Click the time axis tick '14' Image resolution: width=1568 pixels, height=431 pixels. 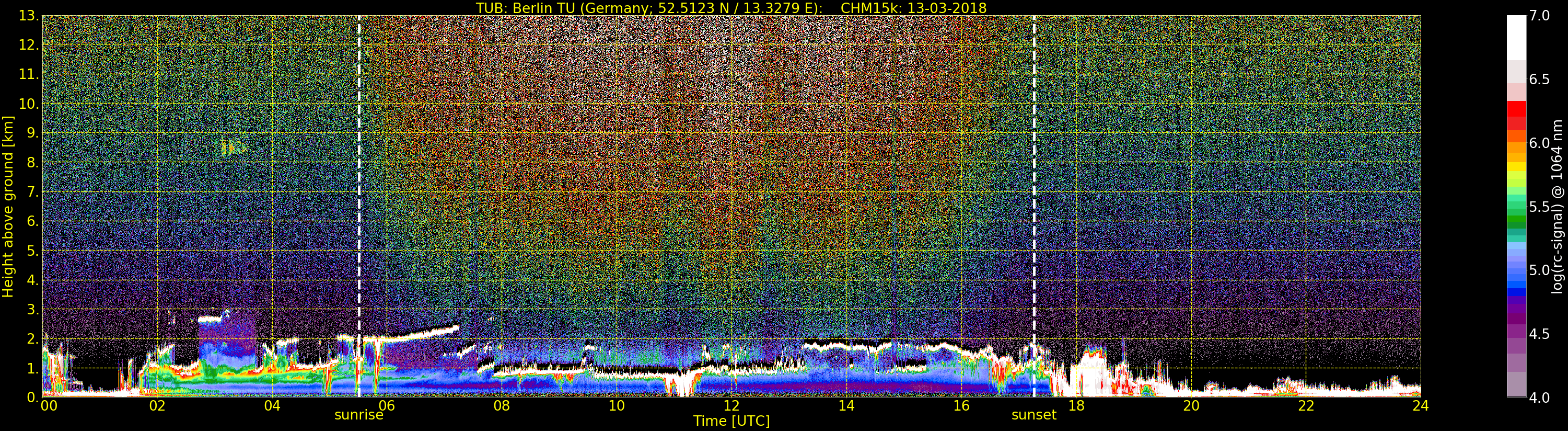846,406
